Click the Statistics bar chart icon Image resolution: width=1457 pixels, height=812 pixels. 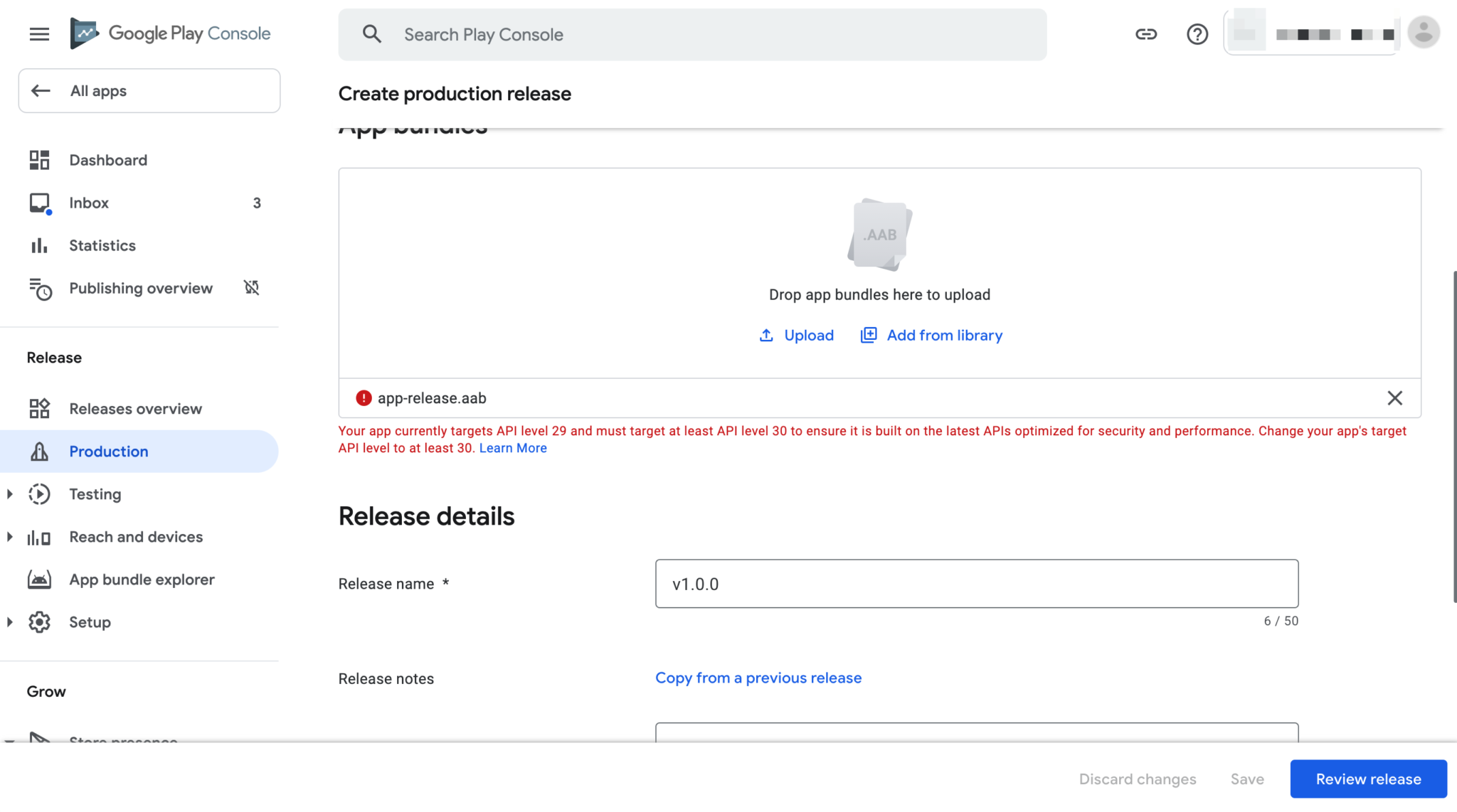(x=40, y=245)
